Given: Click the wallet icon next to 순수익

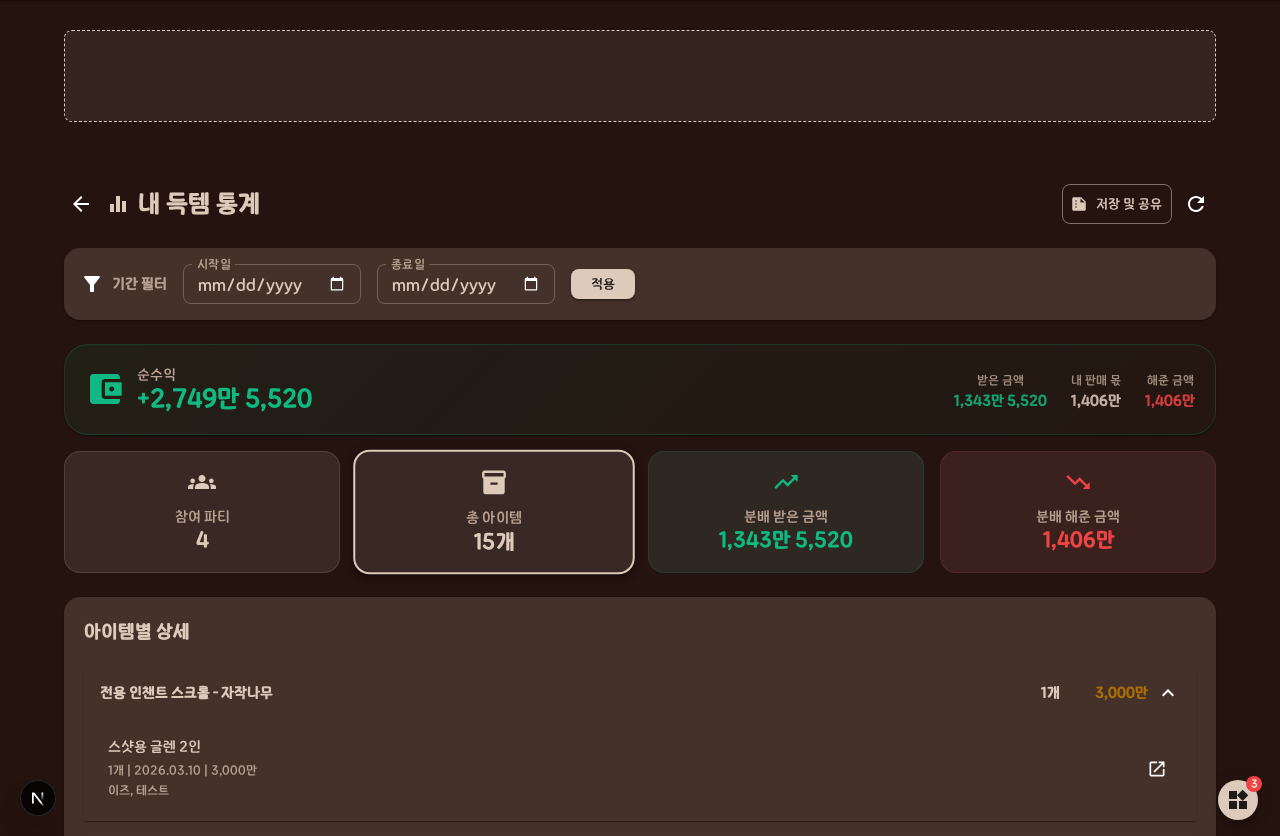Looking at the screenshot, I should pos(105,389).
